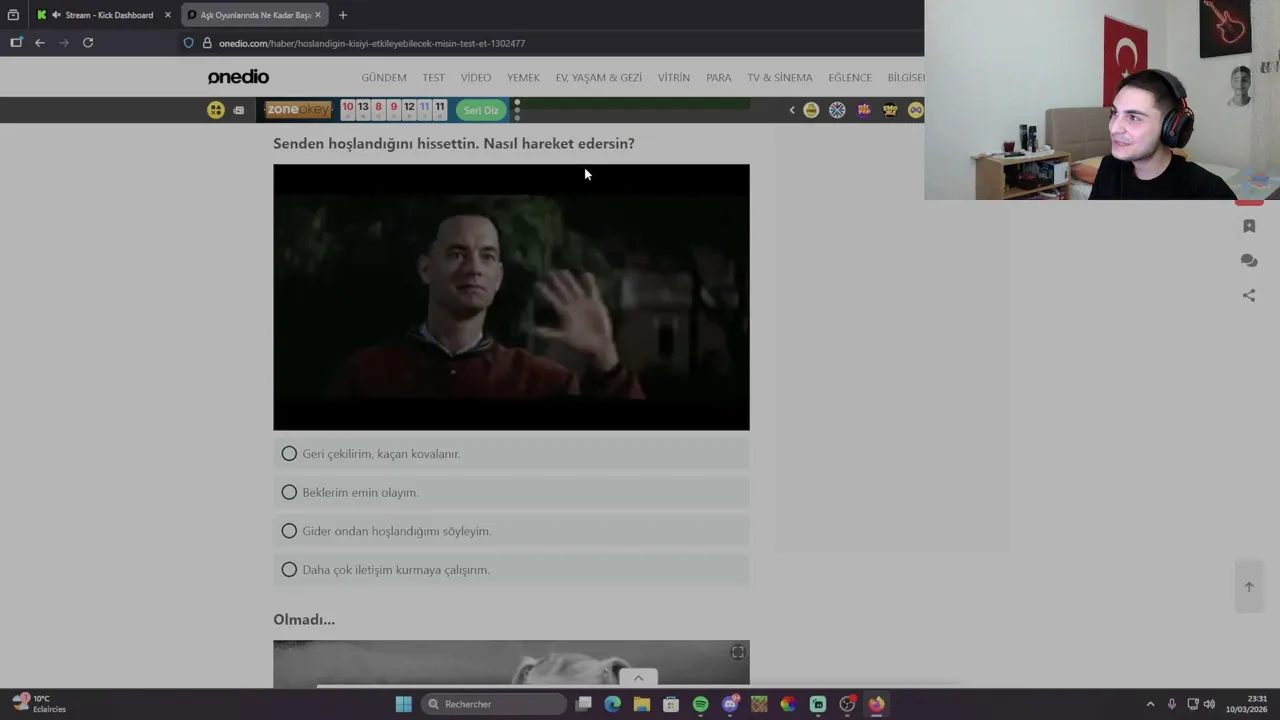This screenshot has height=720, width=1280.
Task: Open the TEST menu
Action: click(433, 77)
